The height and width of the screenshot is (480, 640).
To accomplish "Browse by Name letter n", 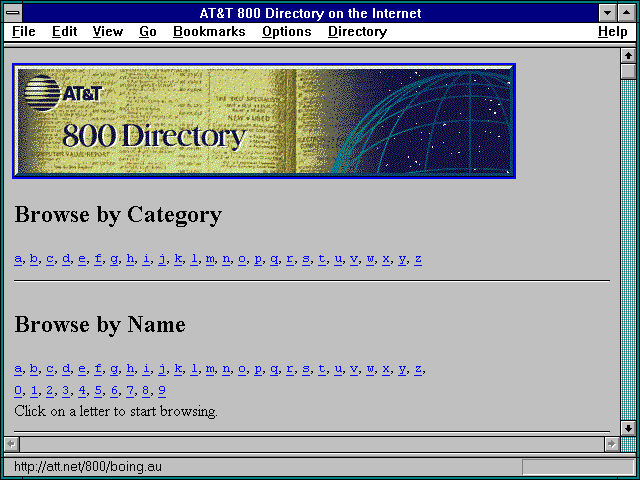I will pos(226,369).
